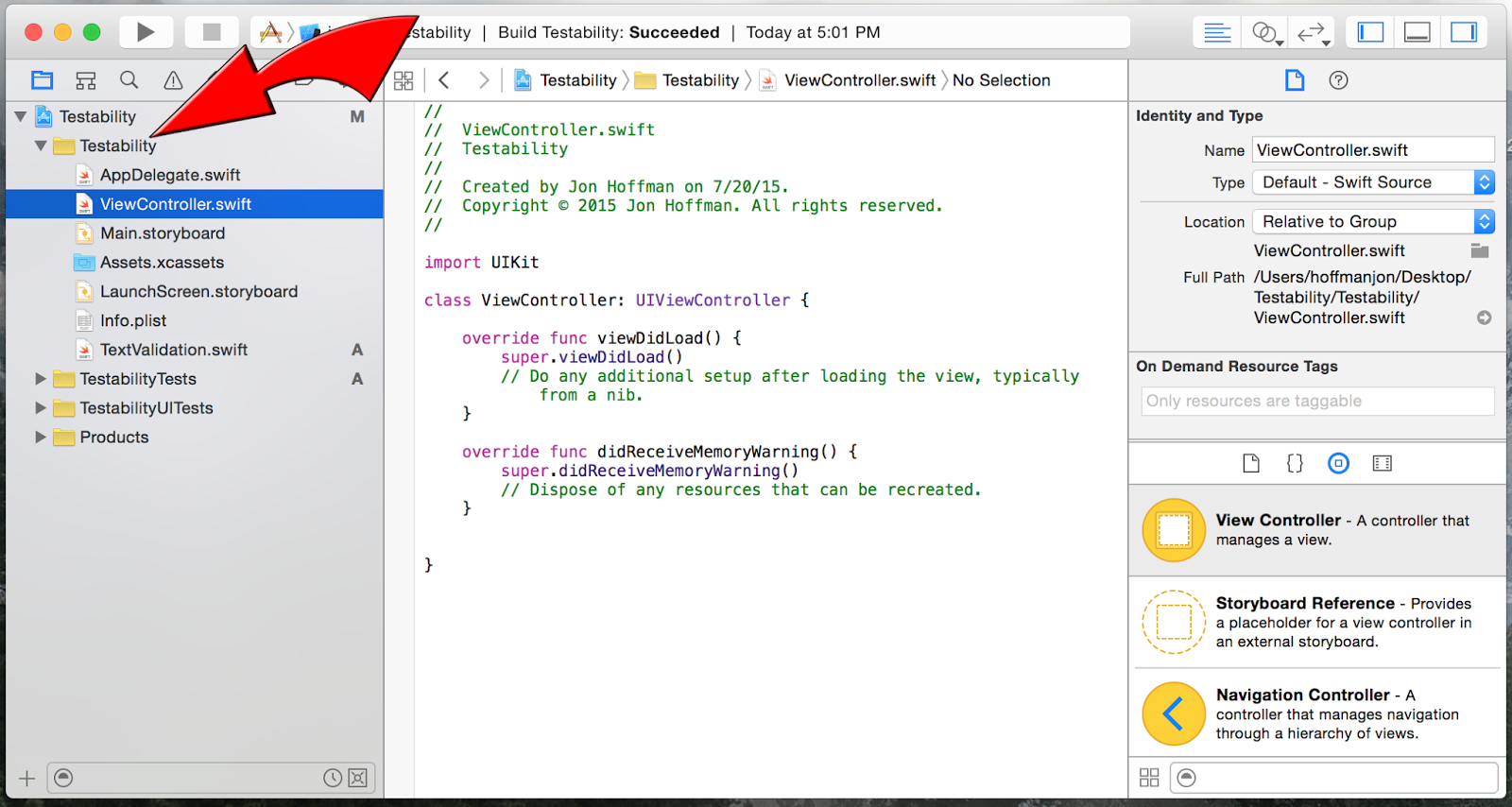Viewport: 1512px width, 807px height.
Task: Open the File Template library
Action: 1251,463
